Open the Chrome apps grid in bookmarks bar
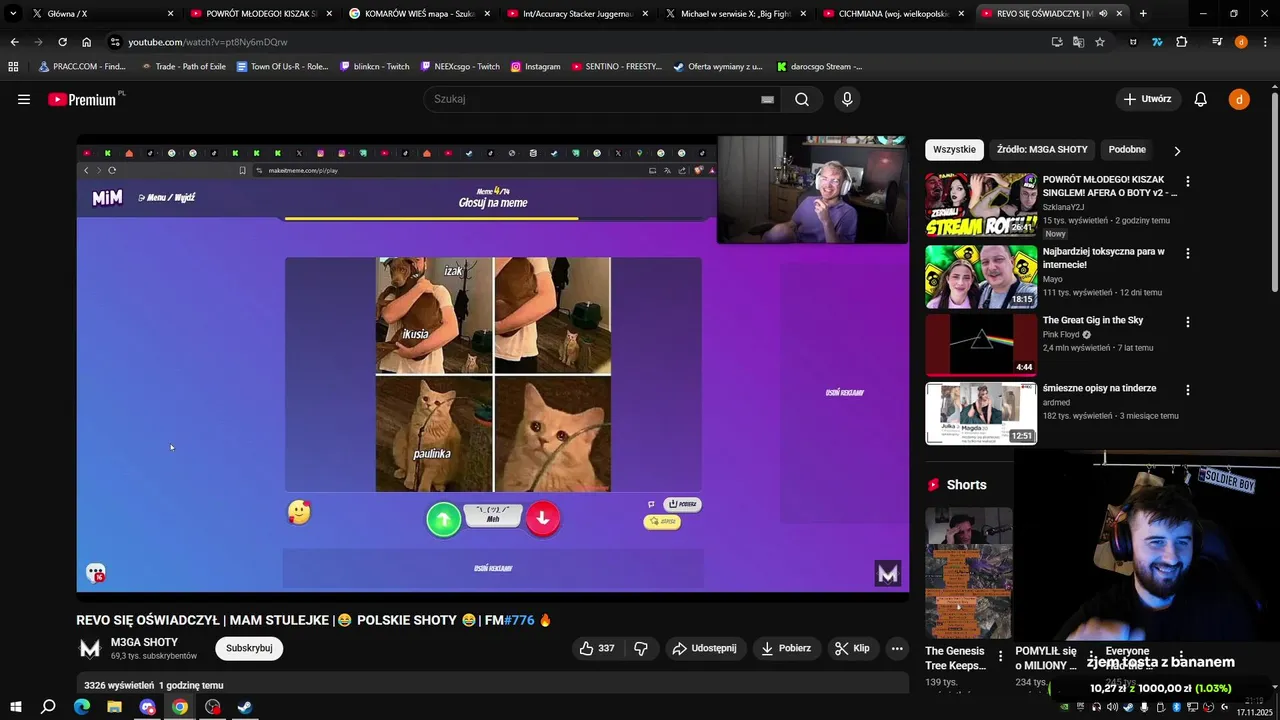The width and height of the screenshot is (1280, 720). coord(13,67)
